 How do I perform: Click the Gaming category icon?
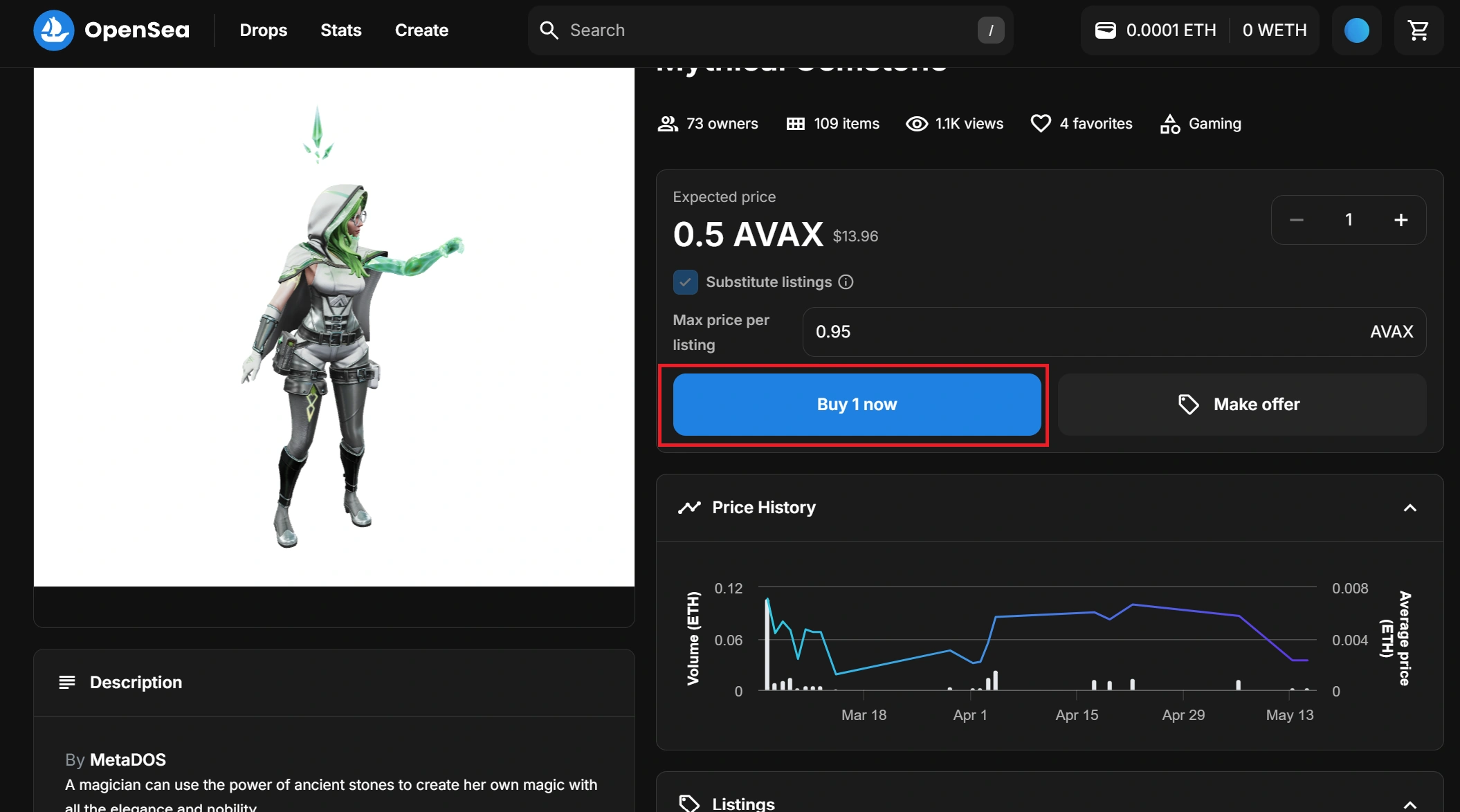click(x=1169, y=124)
